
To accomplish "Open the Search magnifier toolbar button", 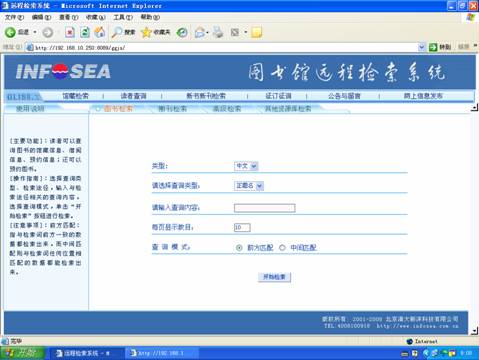I will (x=123, y=32).
